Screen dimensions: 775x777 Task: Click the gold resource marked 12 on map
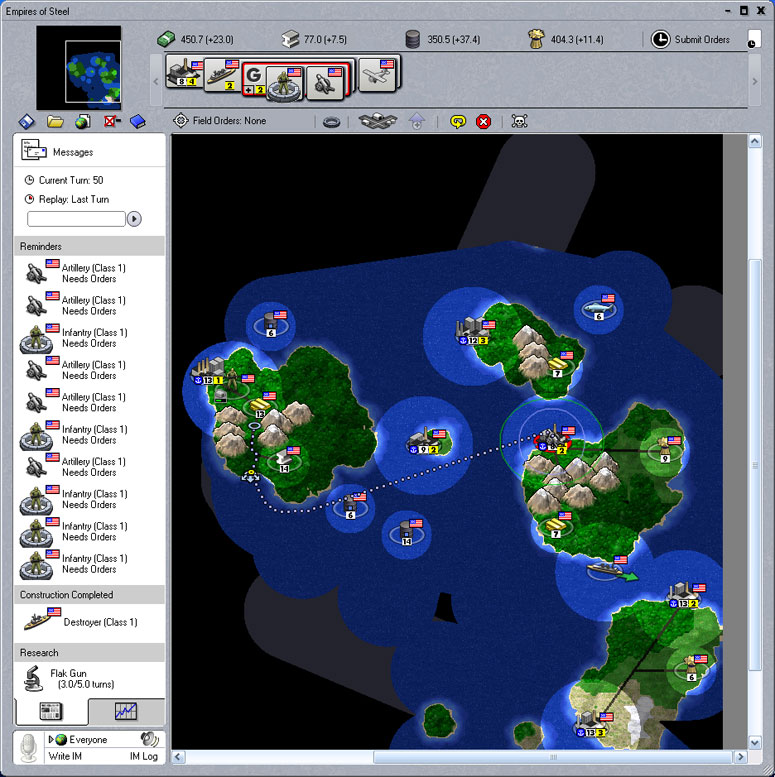click(x=260, y=406)
